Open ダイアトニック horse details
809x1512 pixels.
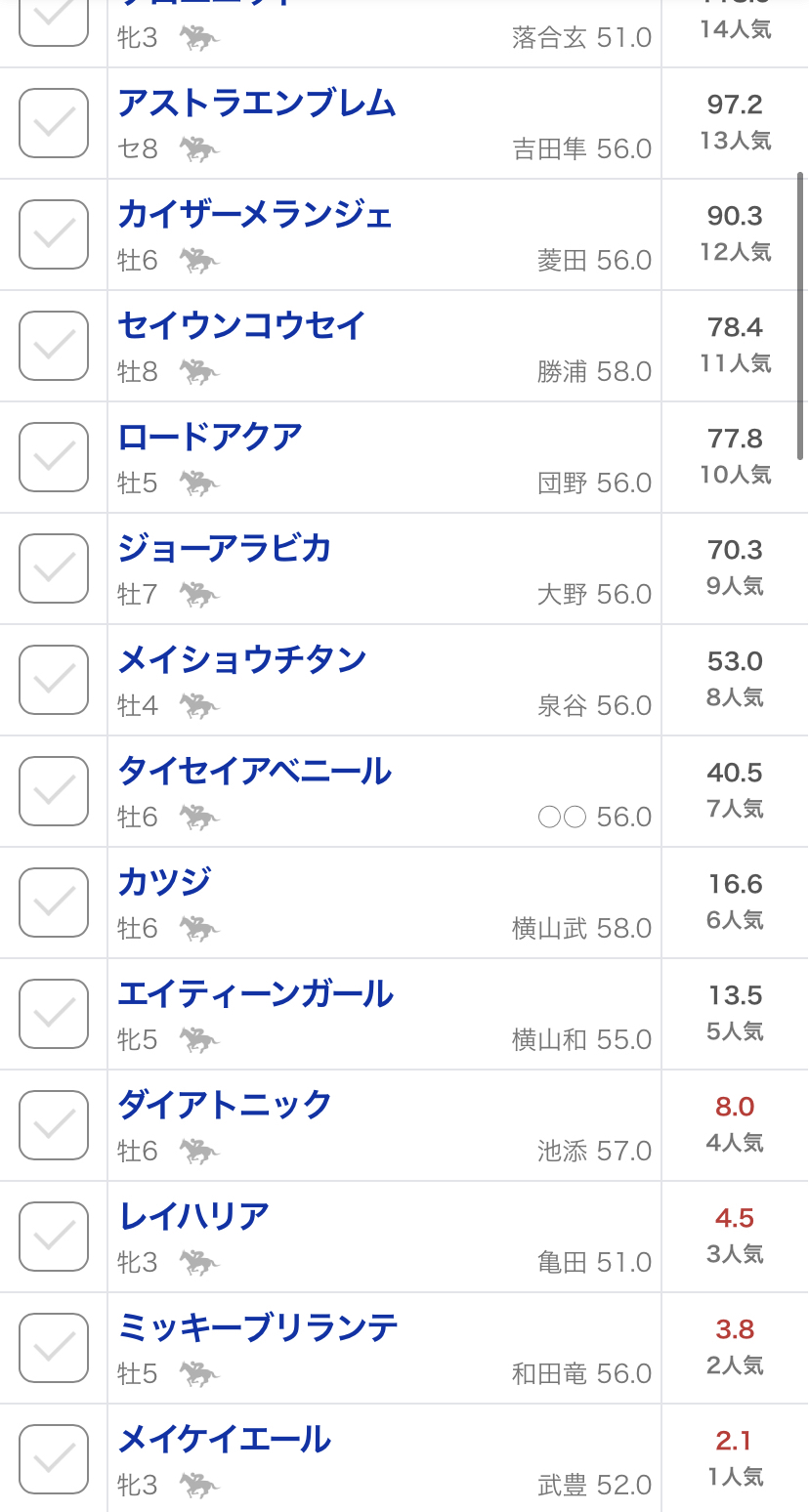225,1106
